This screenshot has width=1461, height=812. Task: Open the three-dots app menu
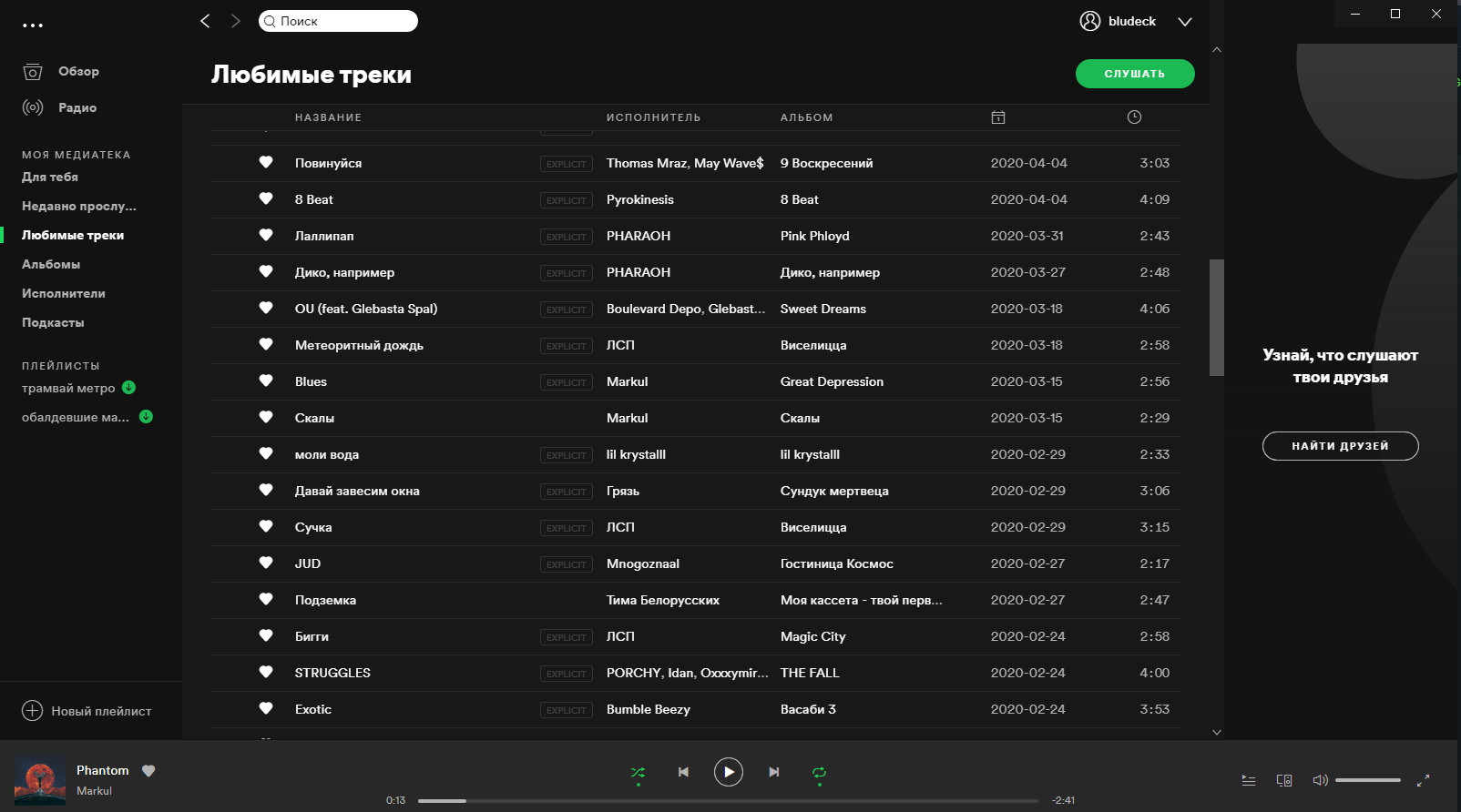tap(33, 25)
